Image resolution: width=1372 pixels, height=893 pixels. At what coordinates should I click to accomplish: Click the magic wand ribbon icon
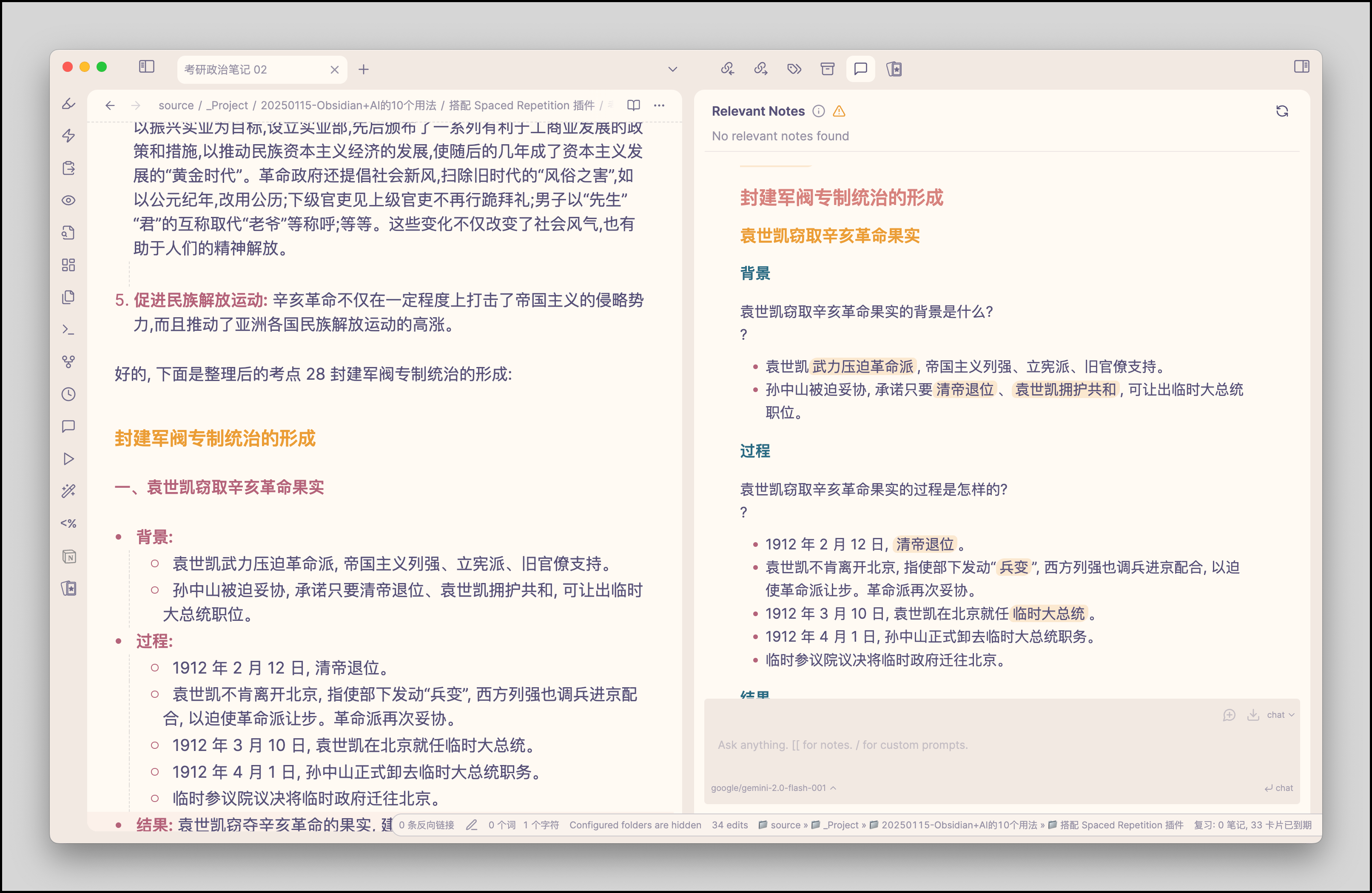tap(68, 491)
